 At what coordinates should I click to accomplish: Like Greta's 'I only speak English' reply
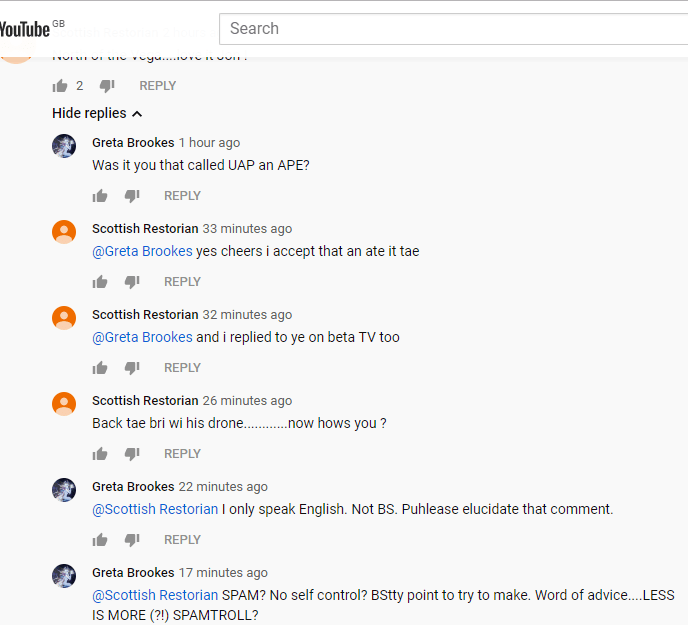click(100, 540)
